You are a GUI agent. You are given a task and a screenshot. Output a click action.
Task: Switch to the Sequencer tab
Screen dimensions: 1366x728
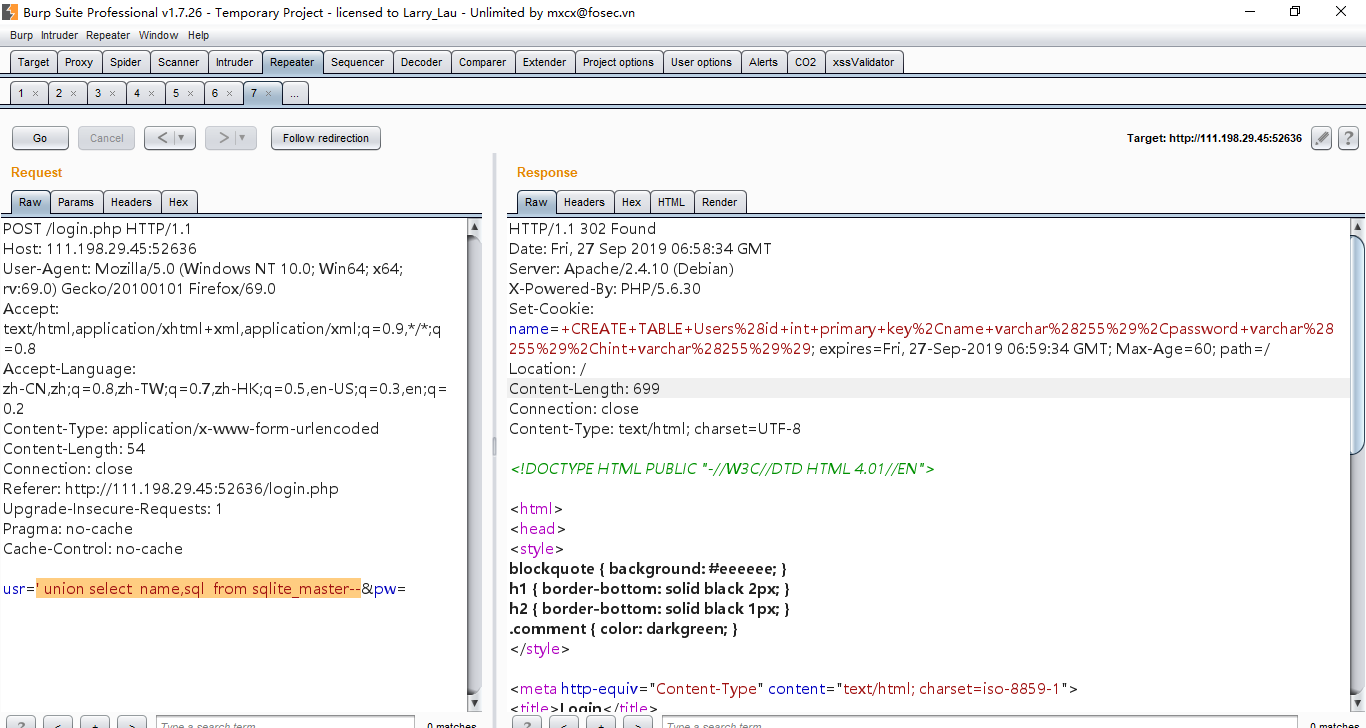pyautogui.click(x=357, y=62)
